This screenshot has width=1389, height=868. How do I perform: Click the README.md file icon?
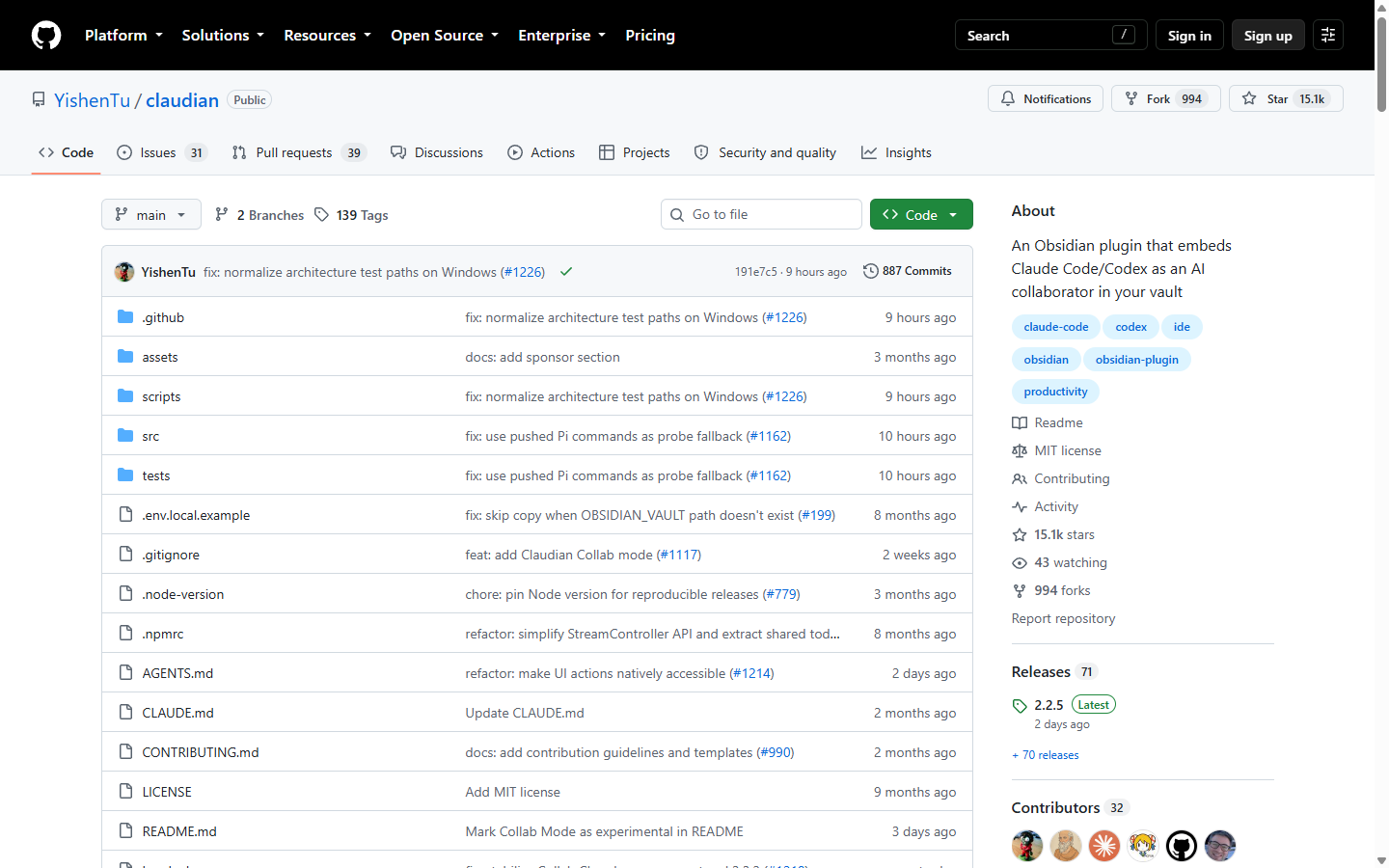[125, 830]
